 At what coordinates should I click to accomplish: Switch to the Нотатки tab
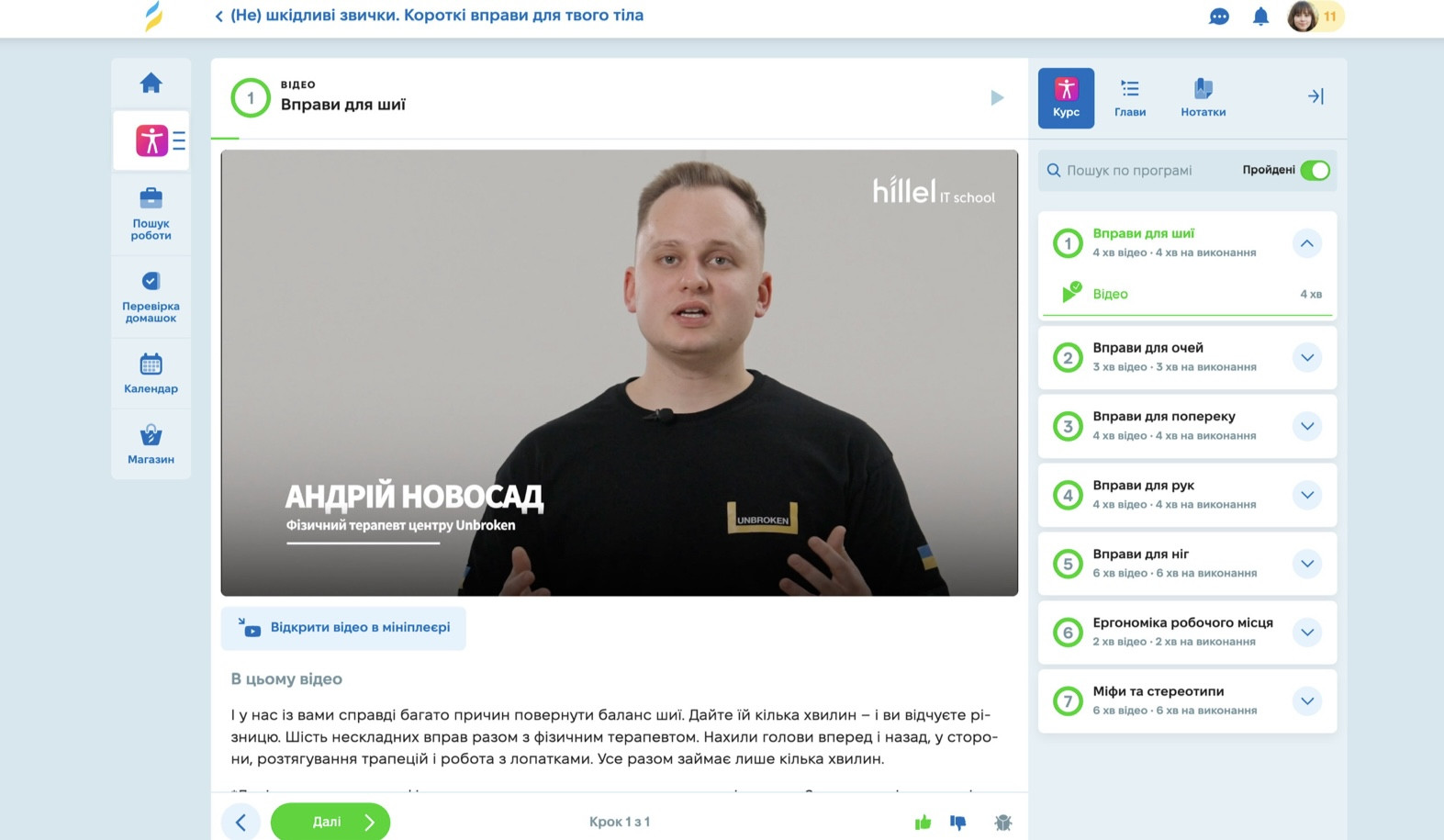pos(1203,97)
